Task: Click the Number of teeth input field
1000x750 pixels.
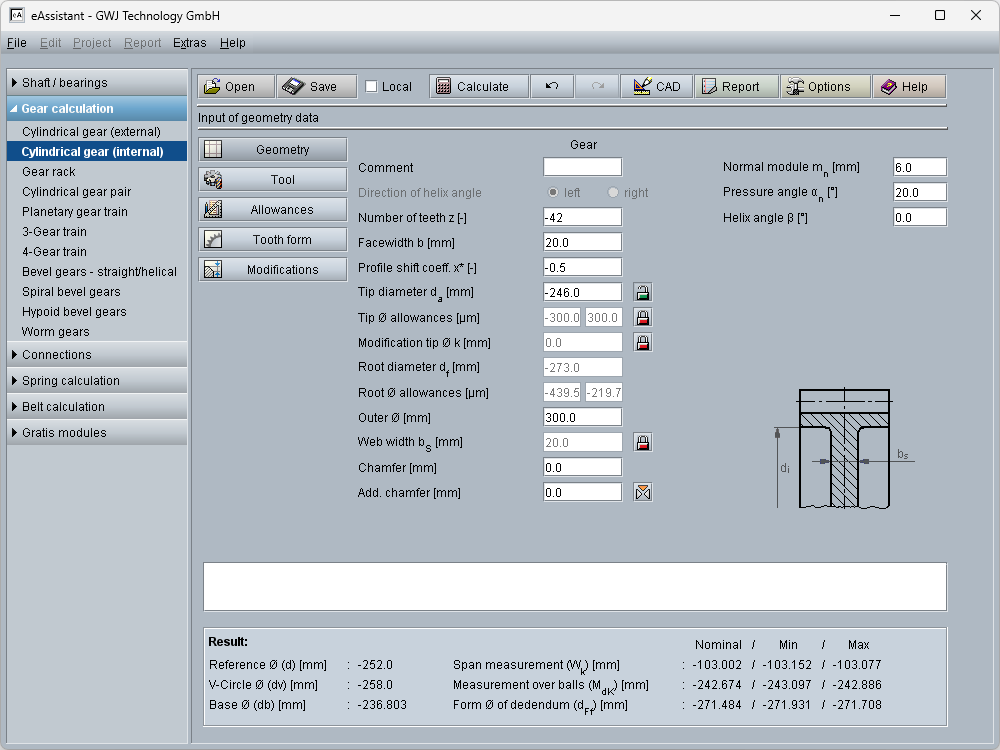Action: click(x=582, y=217)
